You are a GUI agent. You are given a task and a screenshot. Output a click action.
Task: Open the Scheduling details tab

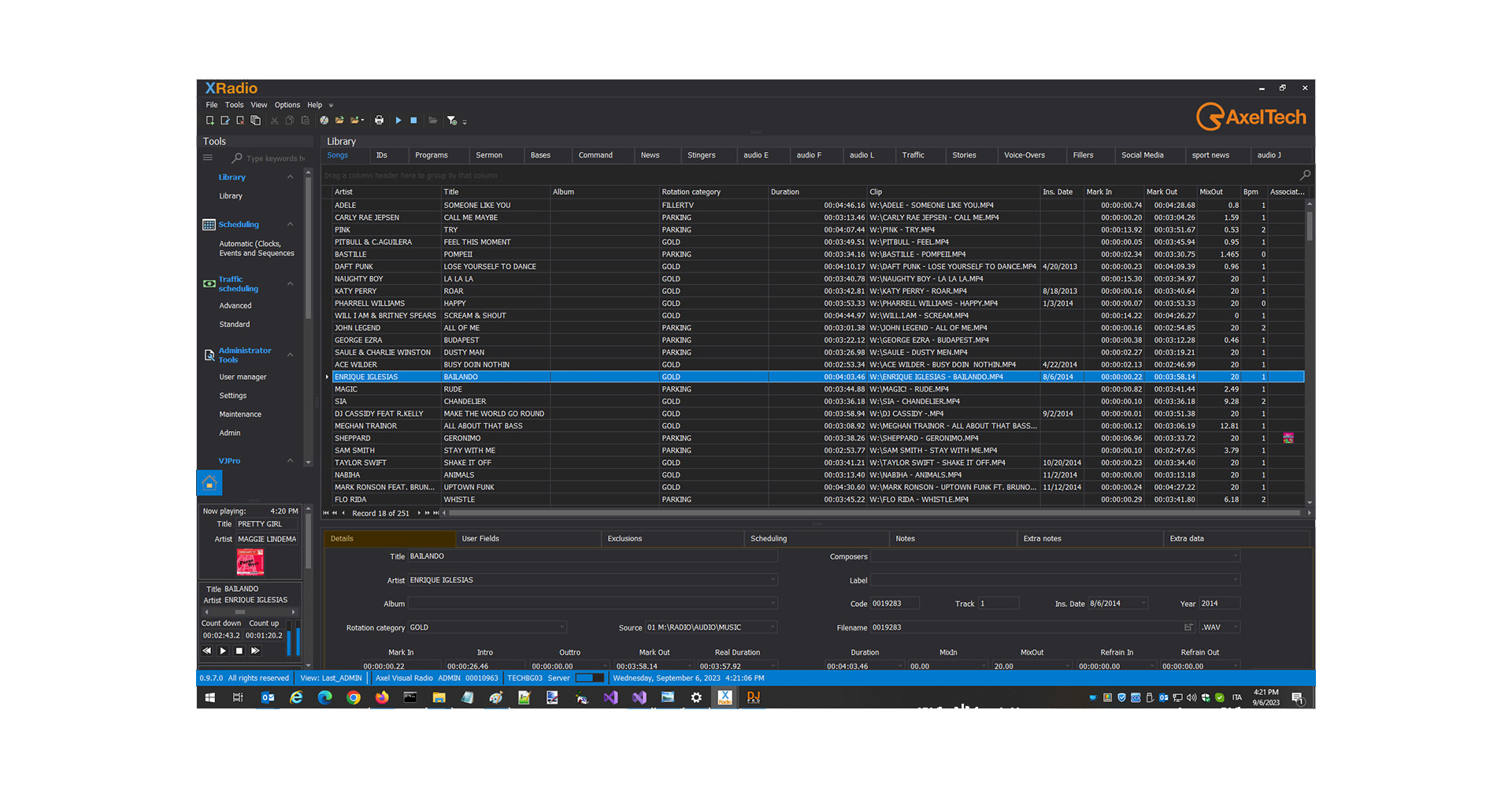pos(769,539)
